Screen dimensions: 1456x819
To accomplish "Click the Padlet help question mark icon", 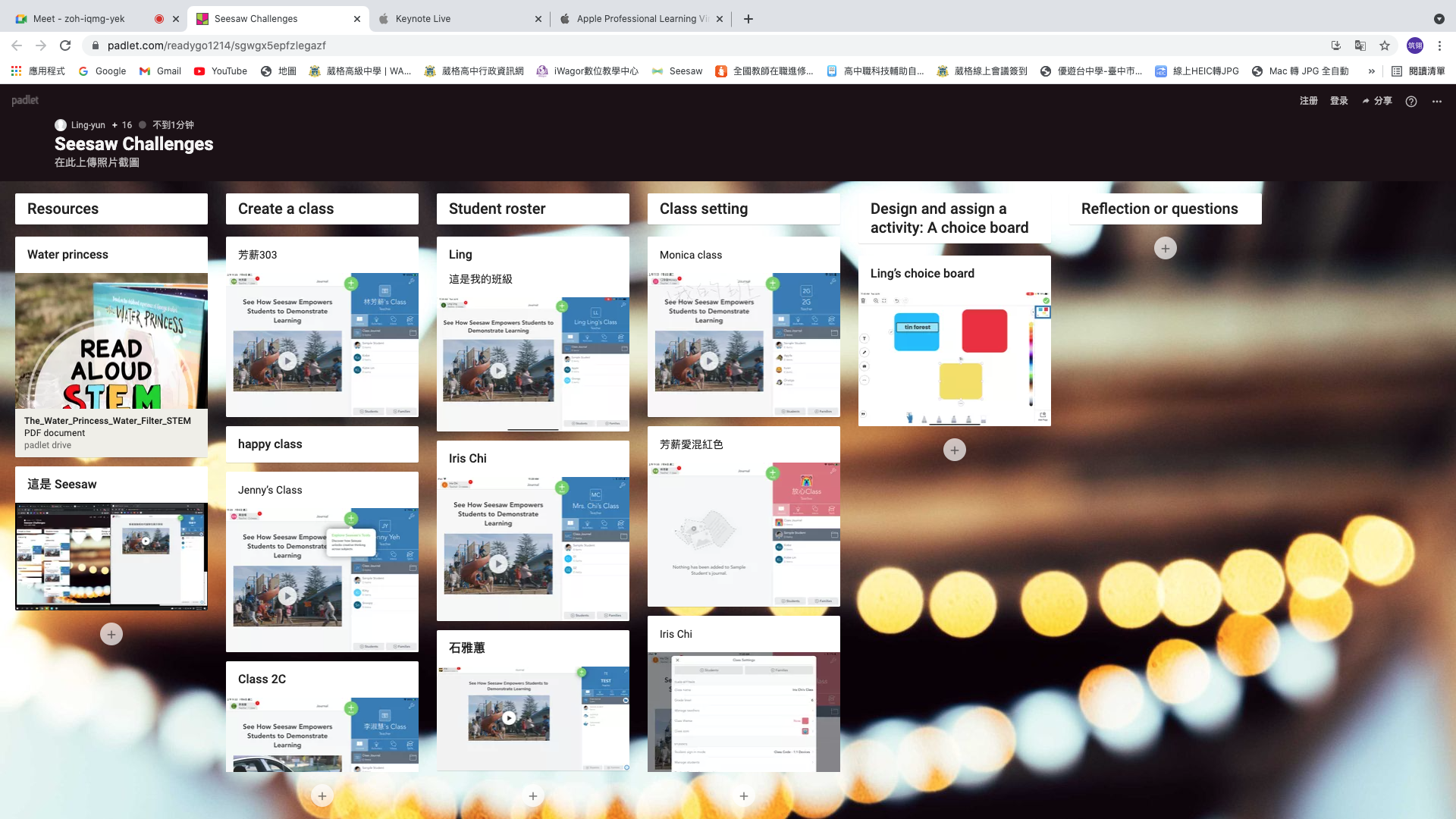I will [1410, 101].
